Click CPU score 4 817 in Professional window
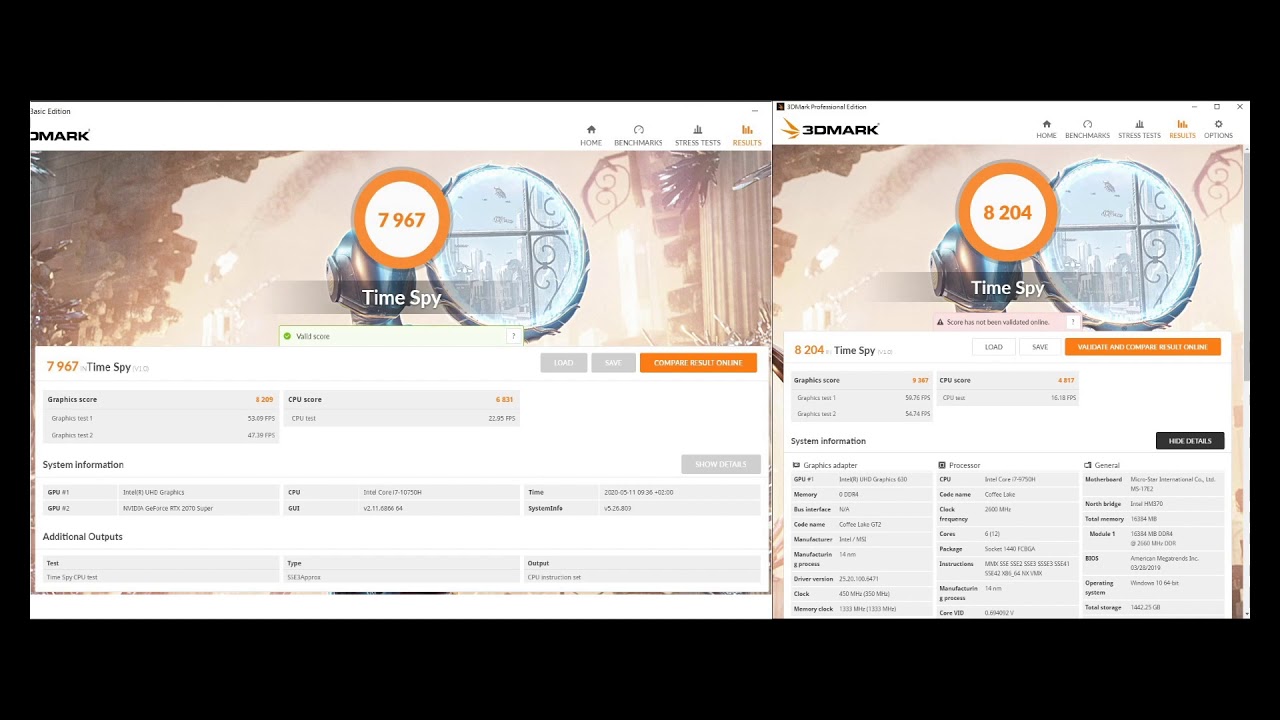The image size is (1280, 720). [x=1007, y=380]
